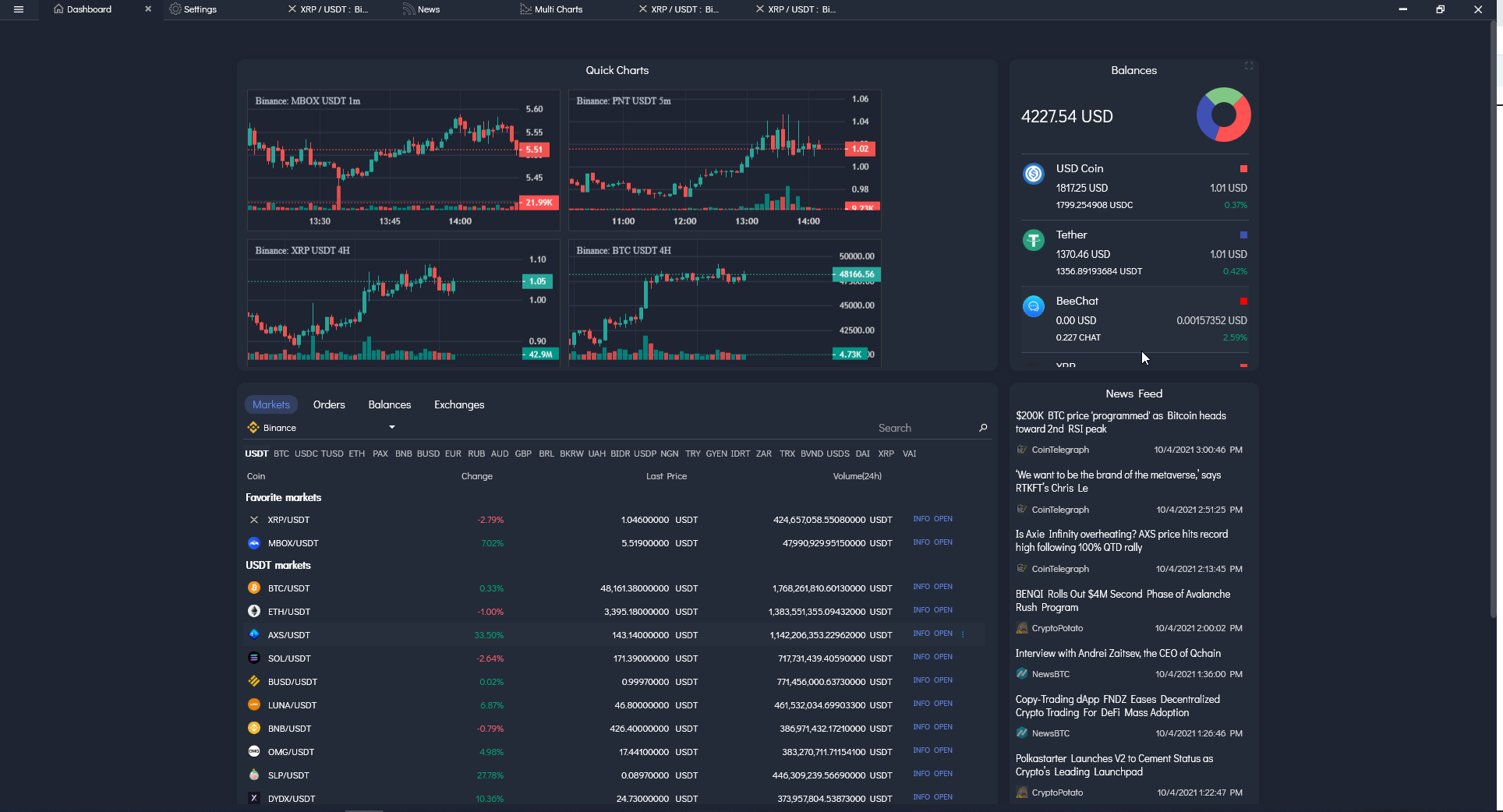Click the MBOX/USDT coin icon
1503x812 pixels.
(x=253, y=543)
